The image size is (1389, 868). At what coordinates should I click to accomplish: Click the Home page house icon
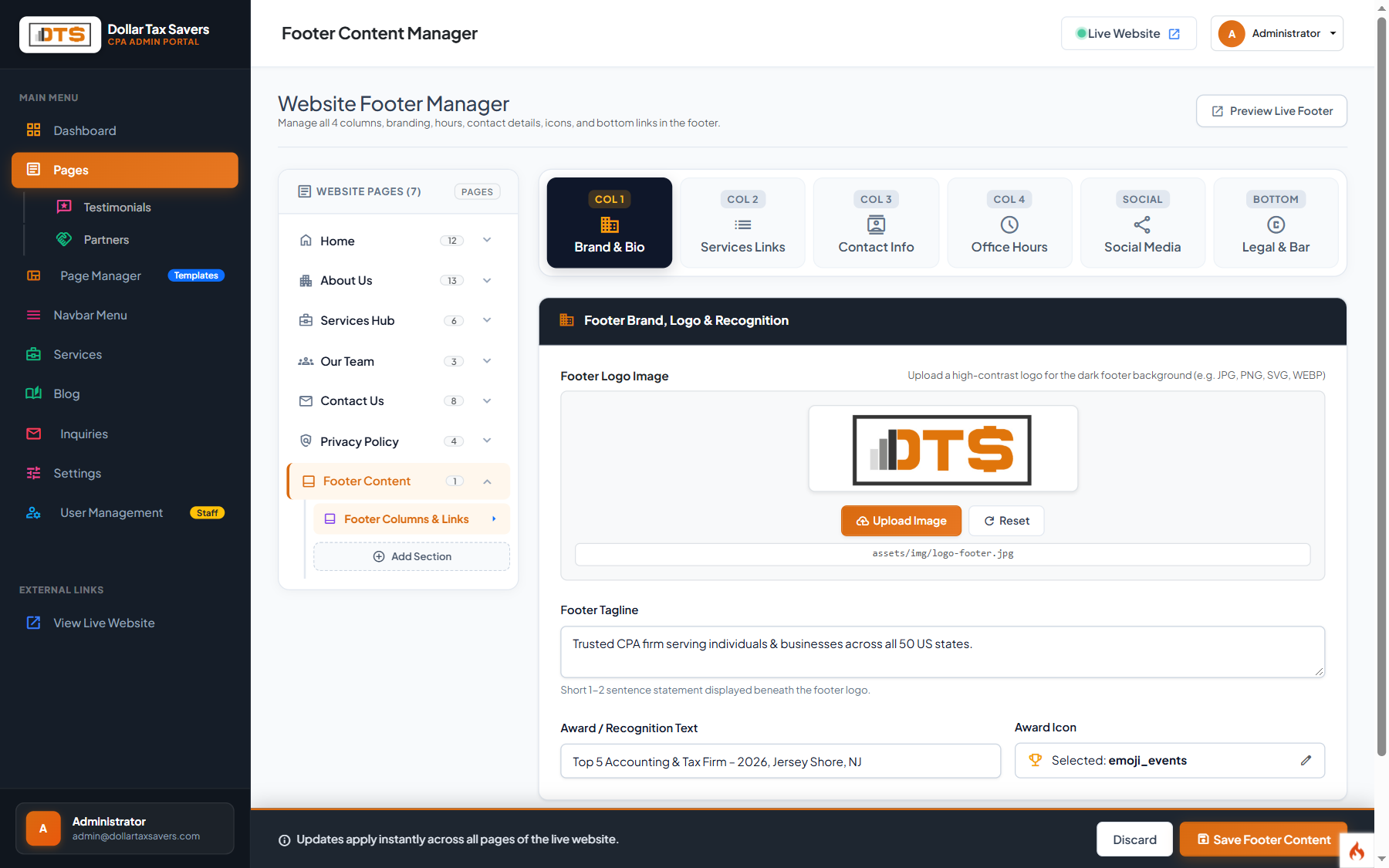coord(306,240)
